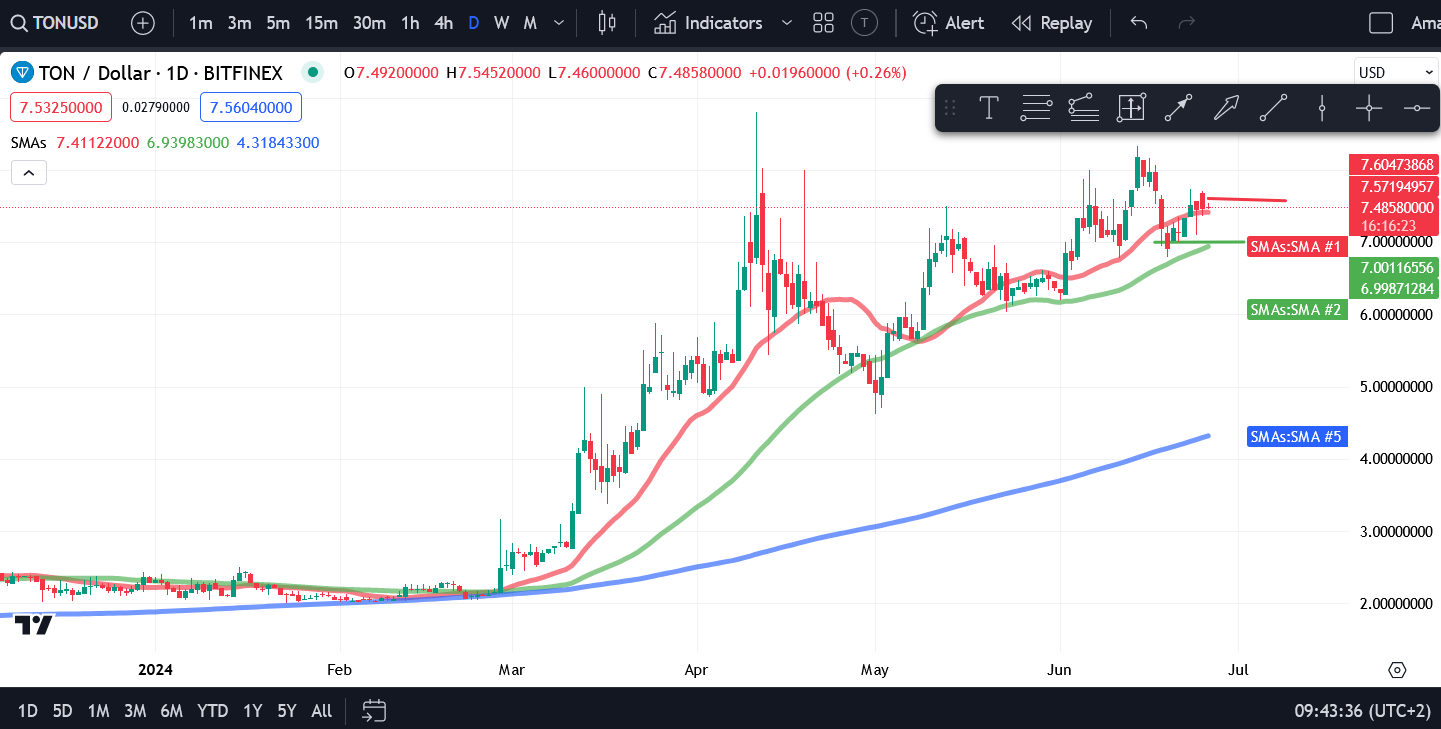Click the TradingView logo on chart
Image resolution: width=1441 pixels, height=729 pixels.
[x=34, y=625]
